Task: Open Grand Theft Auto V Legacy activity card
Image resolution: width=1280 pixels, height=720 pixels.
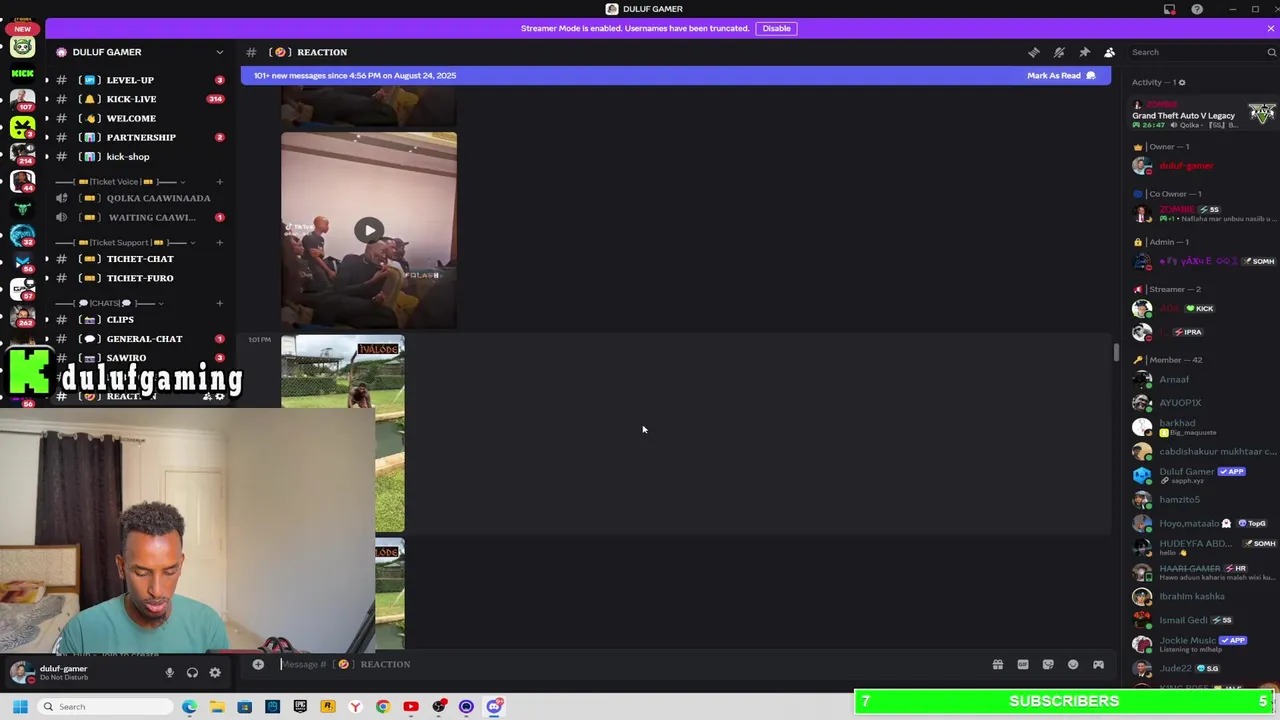Action: coord(1202,114)
